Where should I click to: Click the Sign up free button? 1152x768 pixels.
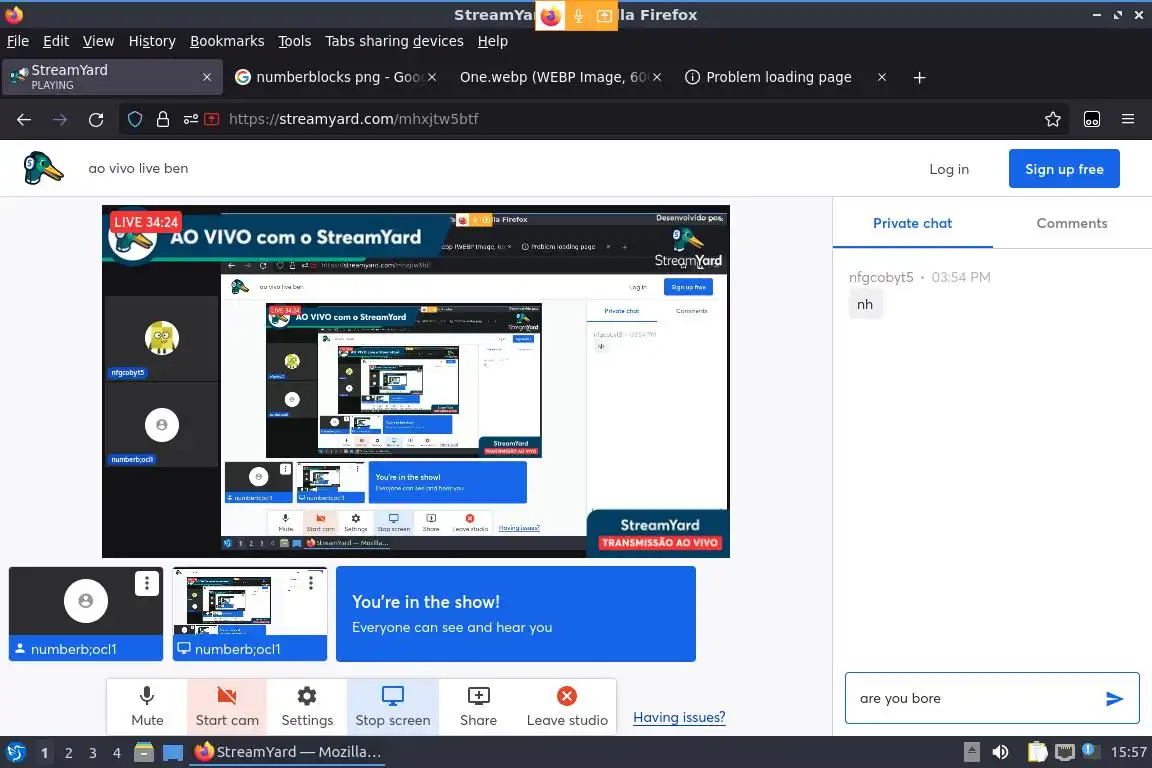point(1064,169)
